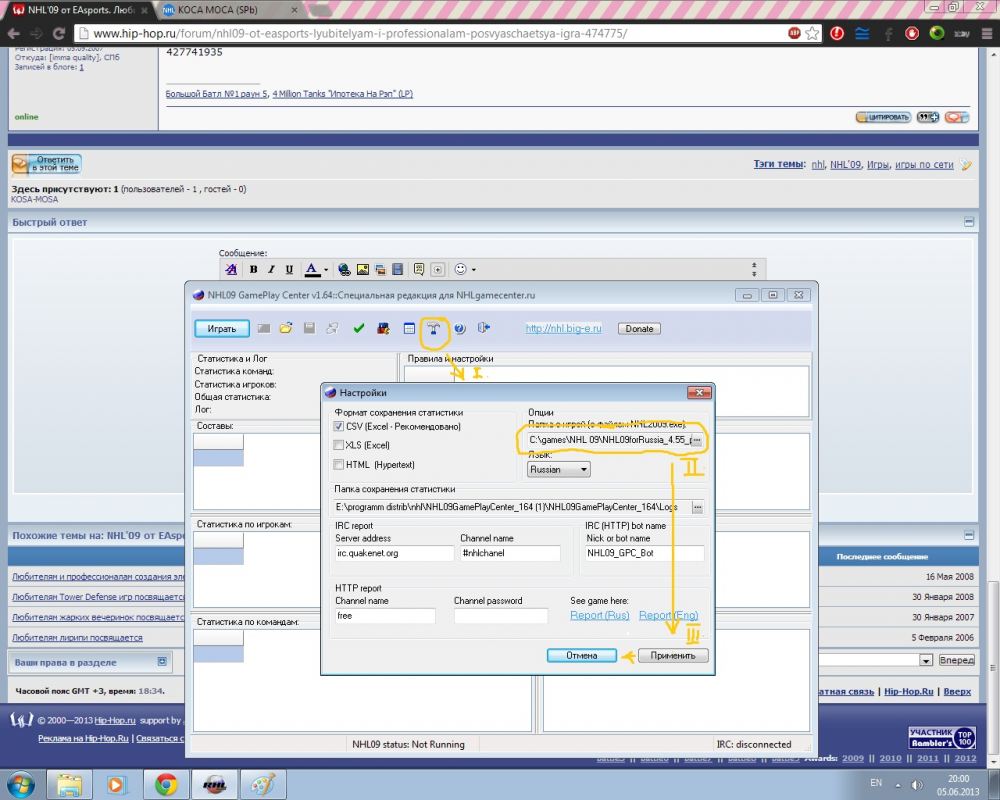This screenshot has height=800, width=1000.
Task: Click the Отмена button in settings
Action: pyautogui.click(x=582, y=656)
